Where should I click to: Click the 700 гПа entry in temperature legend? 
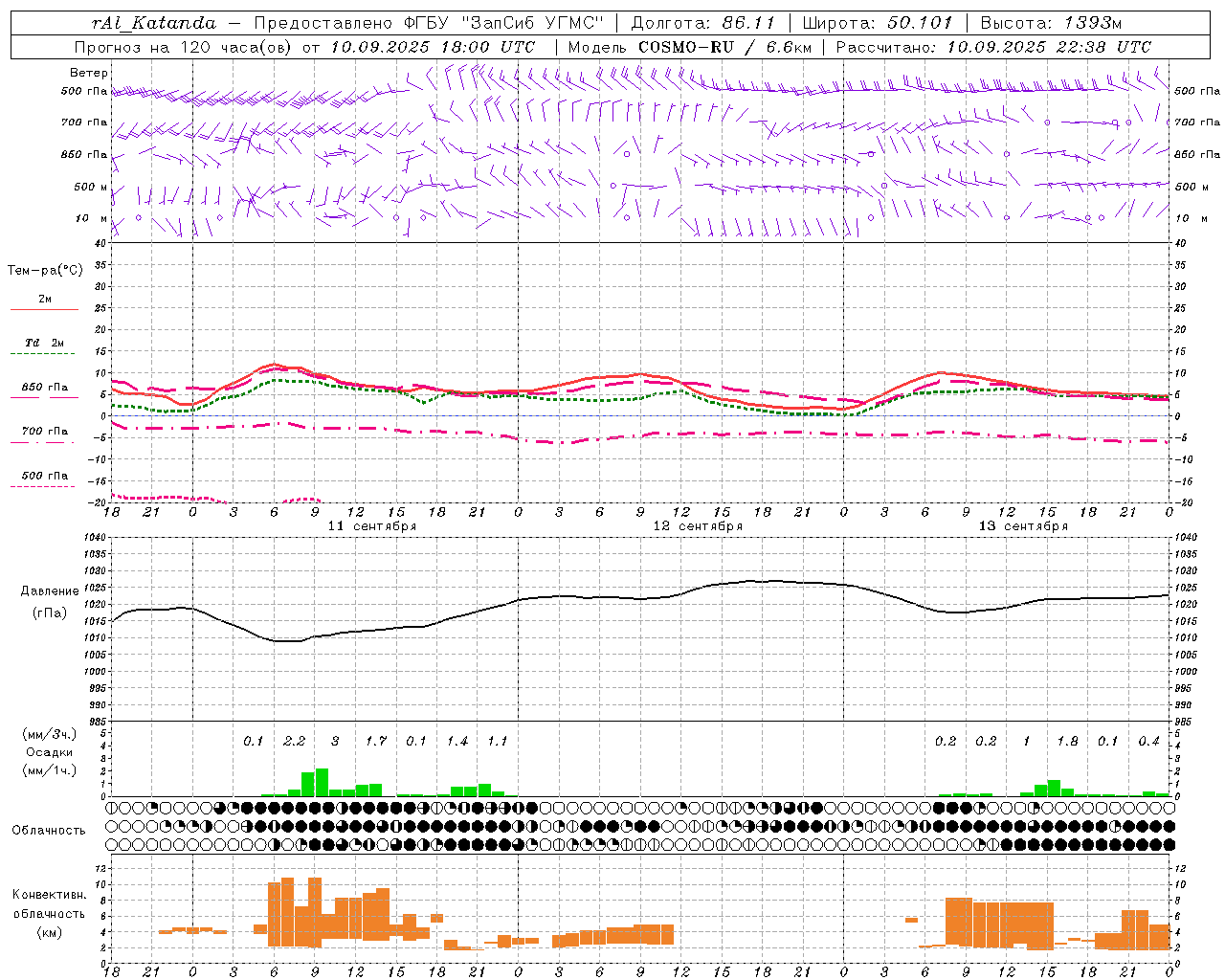tap(44, 432)
